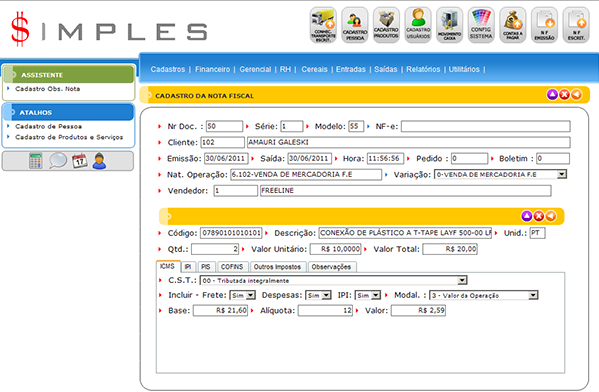Image resolution: width=599 pixels, height=392 pixels.
Task: Switch to the Observações tab
Action: pyautogui.click(x=331, y=267)
